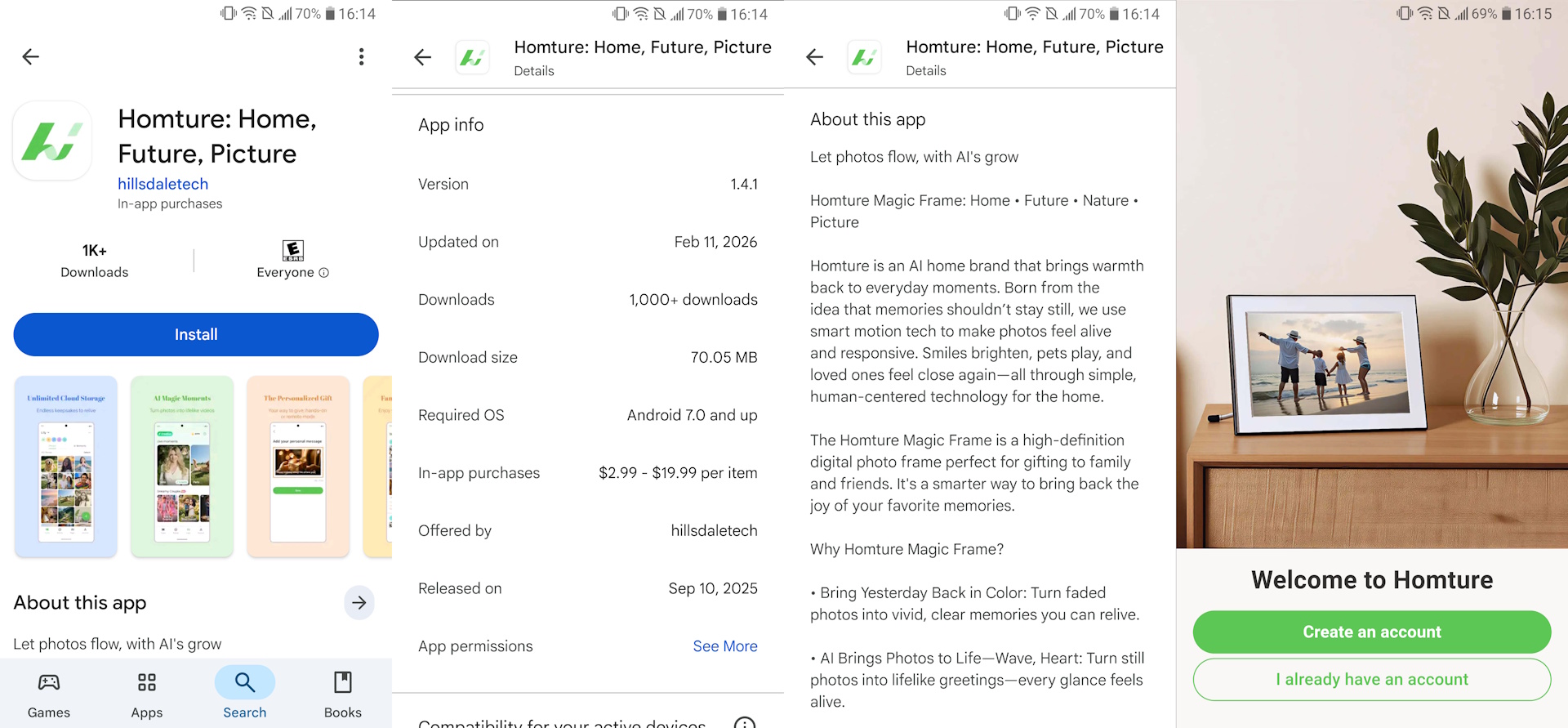This screenshot has height=728, width=1568.
Task: Click the ESRB Everyone rating badge
Action: 292,250
